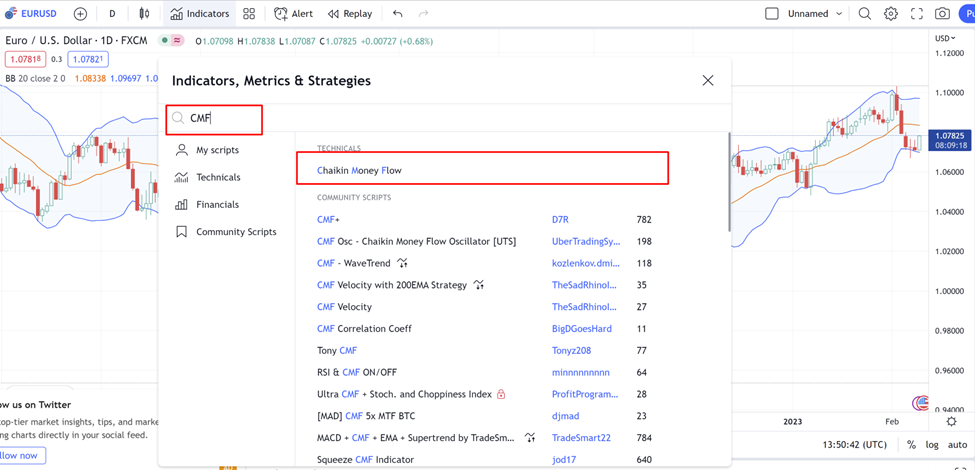The height and width of the screenshot is (470, 975).
Task: Select Technicals category
Action: pos(218,177)
